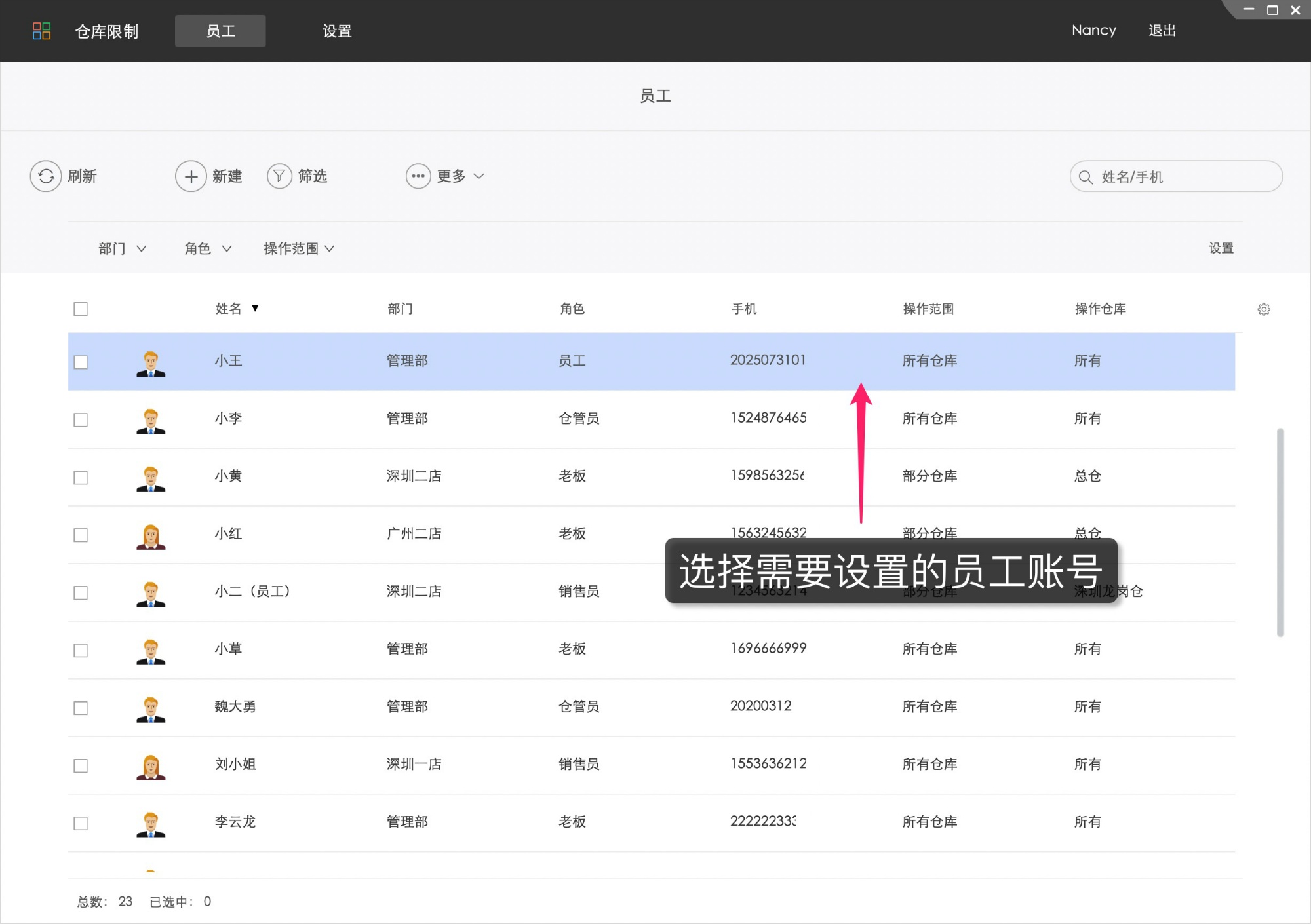Switch to the 设置 tab
The width and height of the screenshot is (1311, 924).
pyautogui.click(x=337, y=31)
